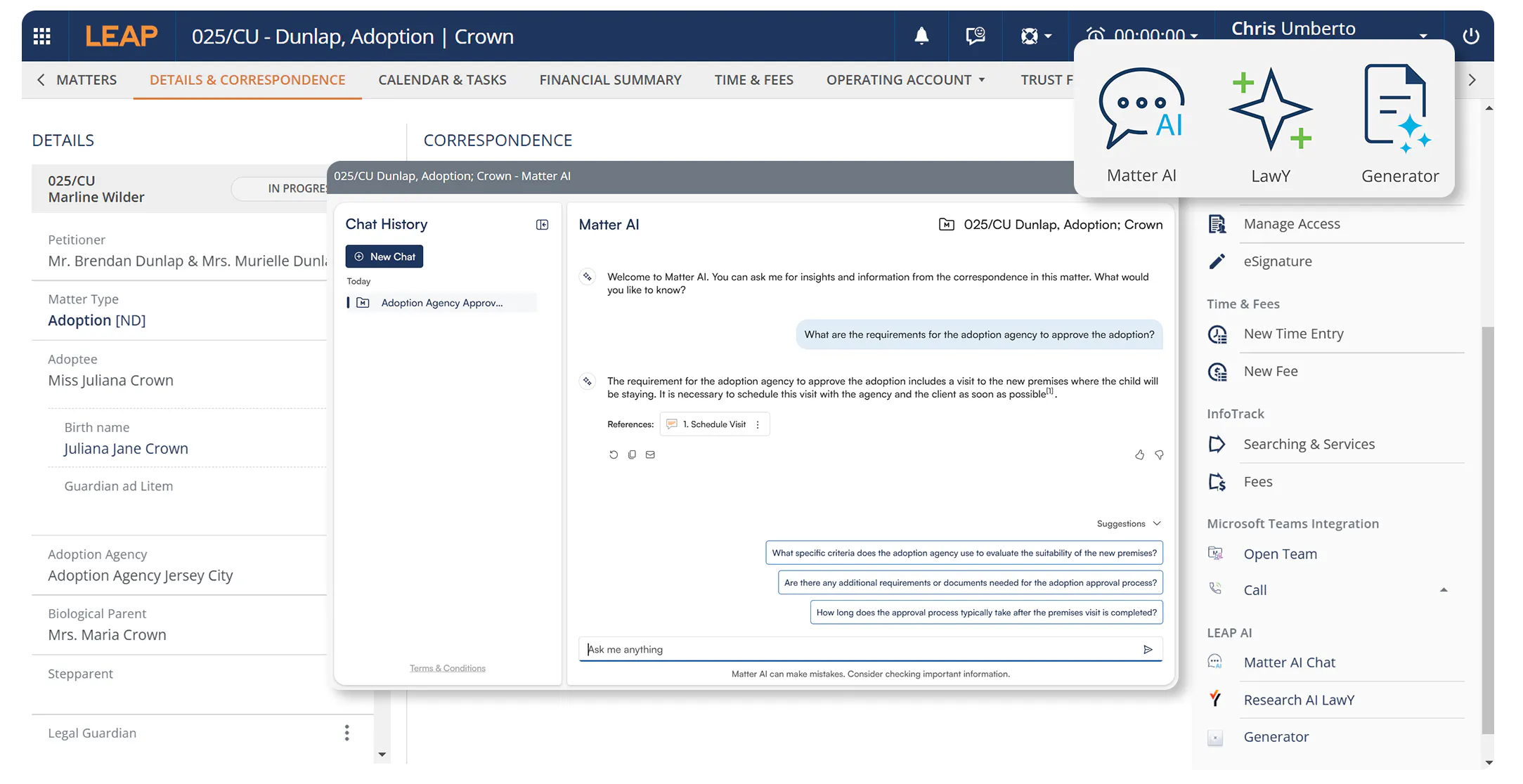The width and height of the screenshot is (1523, 784).
Task: Copy the Matter AI response
Action: coord(632,455)
